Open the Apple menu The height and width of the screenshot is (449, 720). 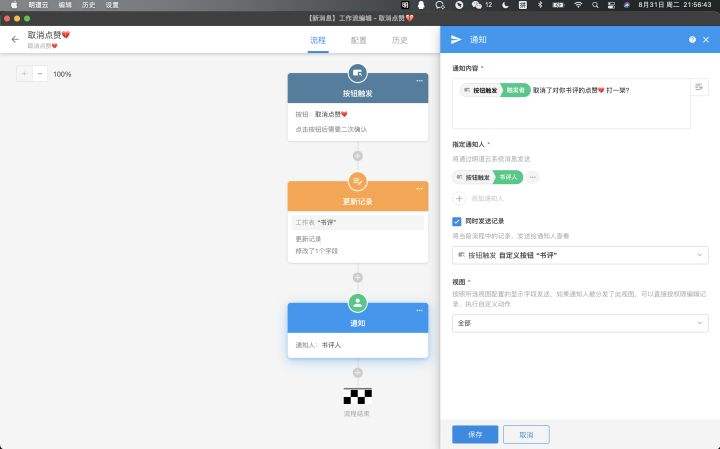click(14, 5)
